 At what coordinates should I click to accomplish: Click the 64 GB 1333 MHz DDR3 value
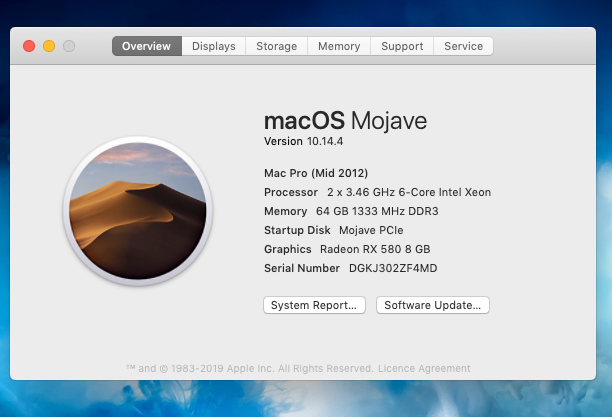point(377,211)
